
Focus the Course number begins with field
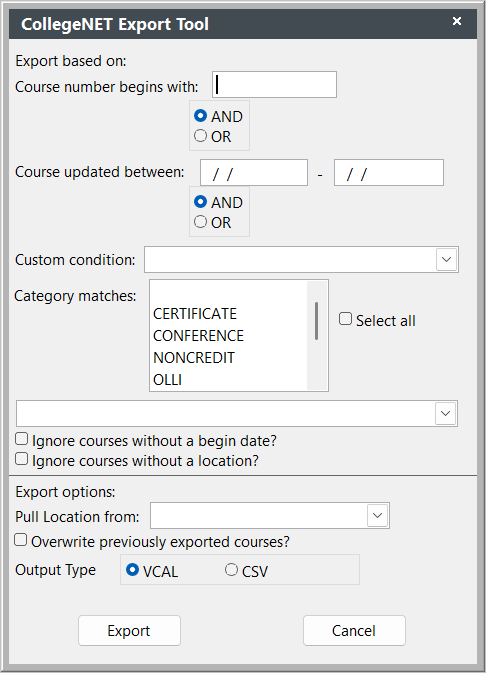click(x=274, y=85)
